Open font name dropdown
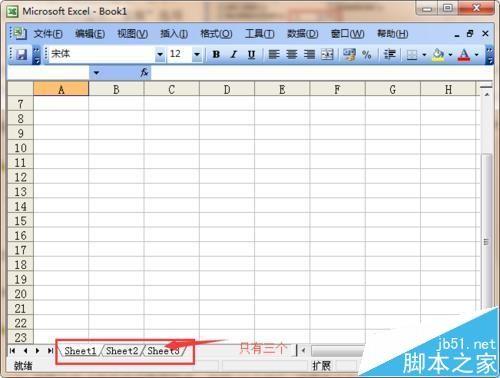500x378 pixels. coord(160,54)
